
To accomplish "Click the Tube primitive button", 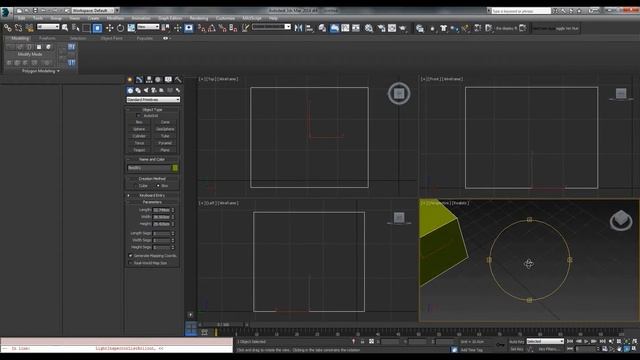I will click(x=165, y=136).
